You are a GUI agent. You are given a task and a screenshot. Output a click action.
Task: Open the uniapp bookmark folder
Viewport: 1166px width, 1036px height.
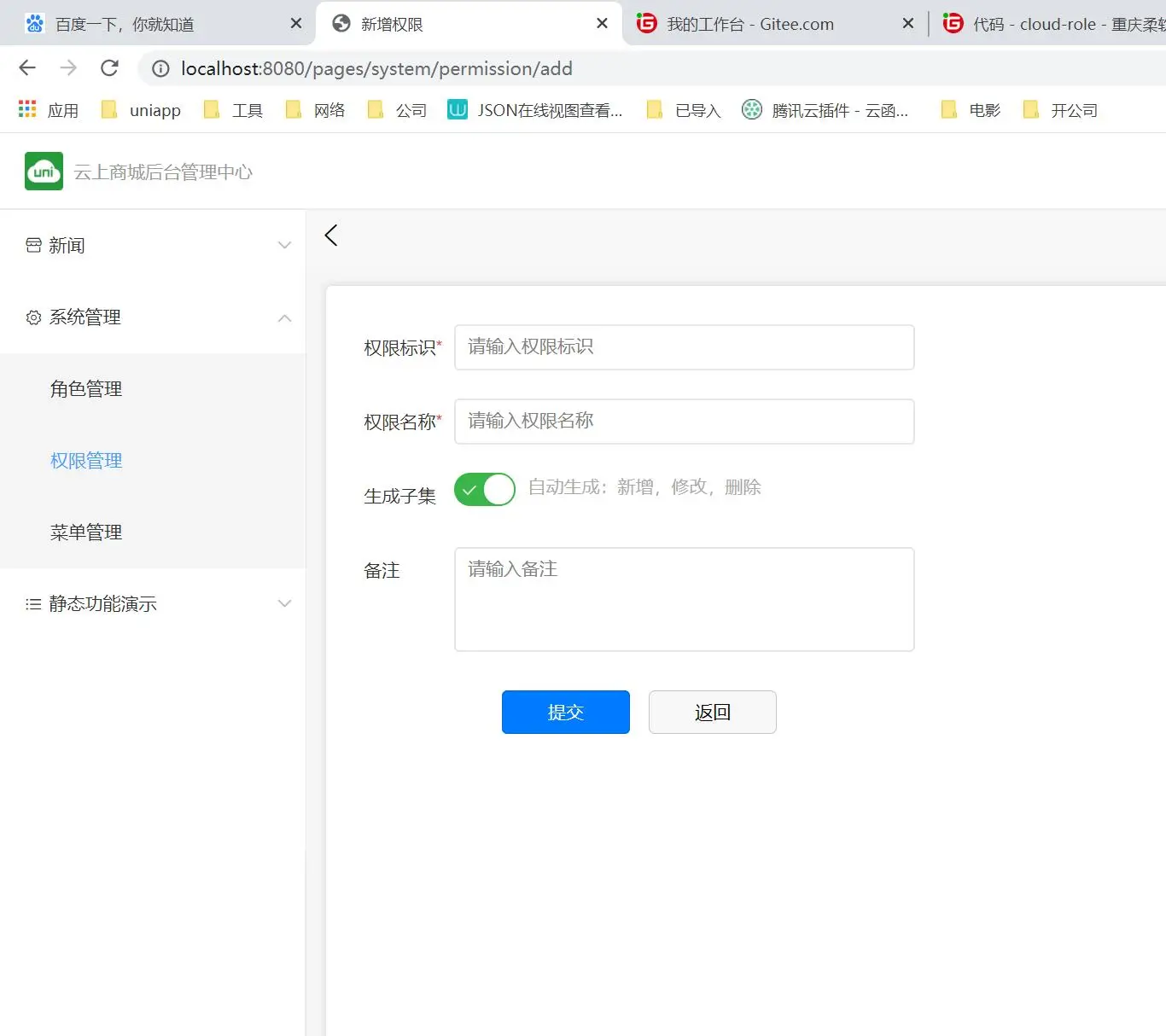142,110
